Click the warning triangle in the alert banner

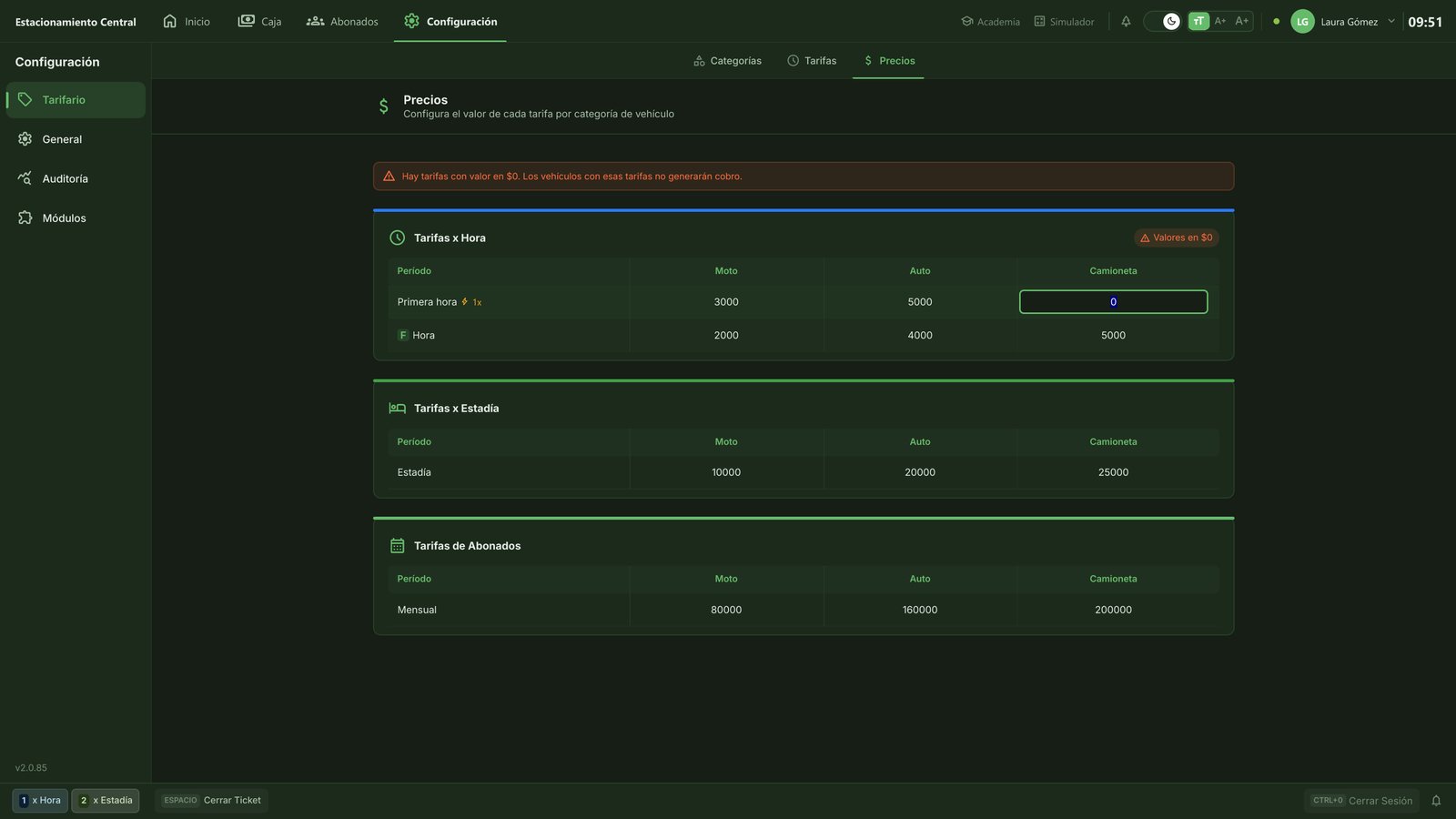pos(389,177)
